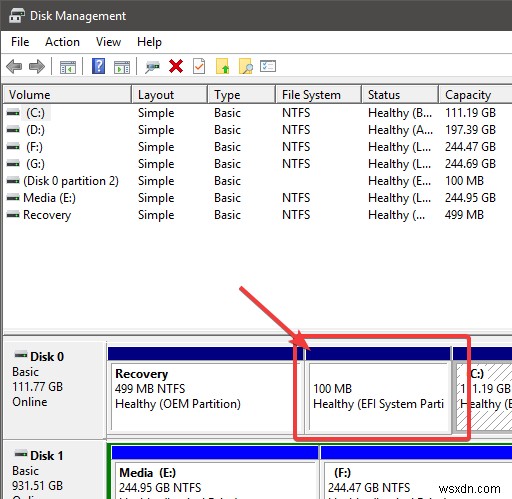This screenshot has height=499, width=512.
Task: Click the Disk 1 label panel
Action: click(x=55, y=470)
